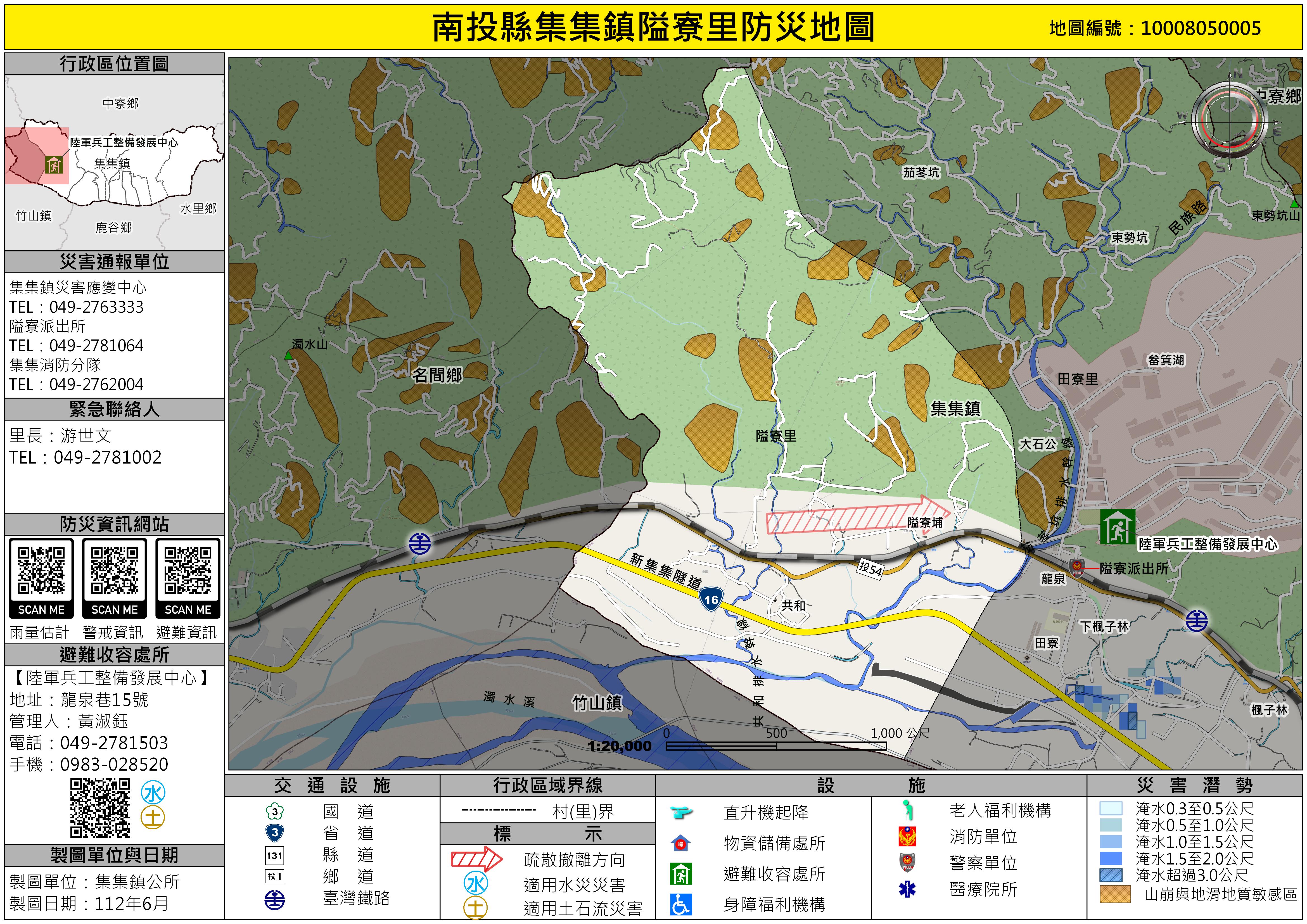The height and width of the screenshot is (924, 1307).
Task: Click the 雨量估計 QR code
Action: tap(41, 570)
